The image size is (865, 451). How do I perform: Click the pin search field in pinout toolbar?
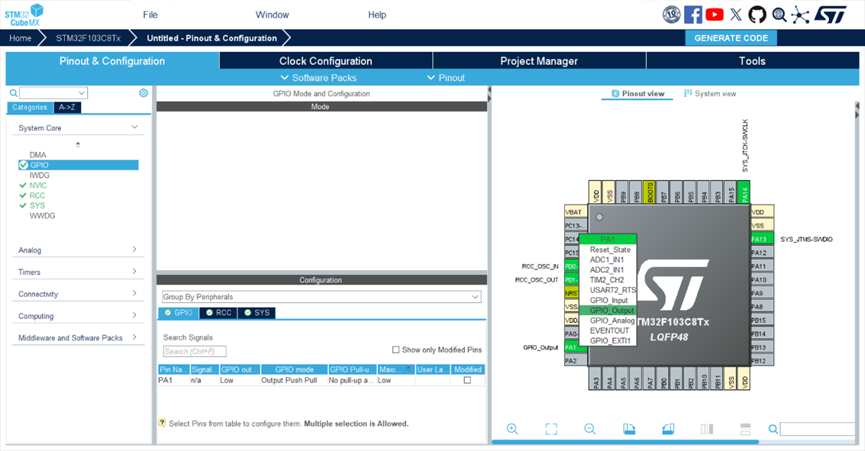pyautogui.click(x=817, y=429)
